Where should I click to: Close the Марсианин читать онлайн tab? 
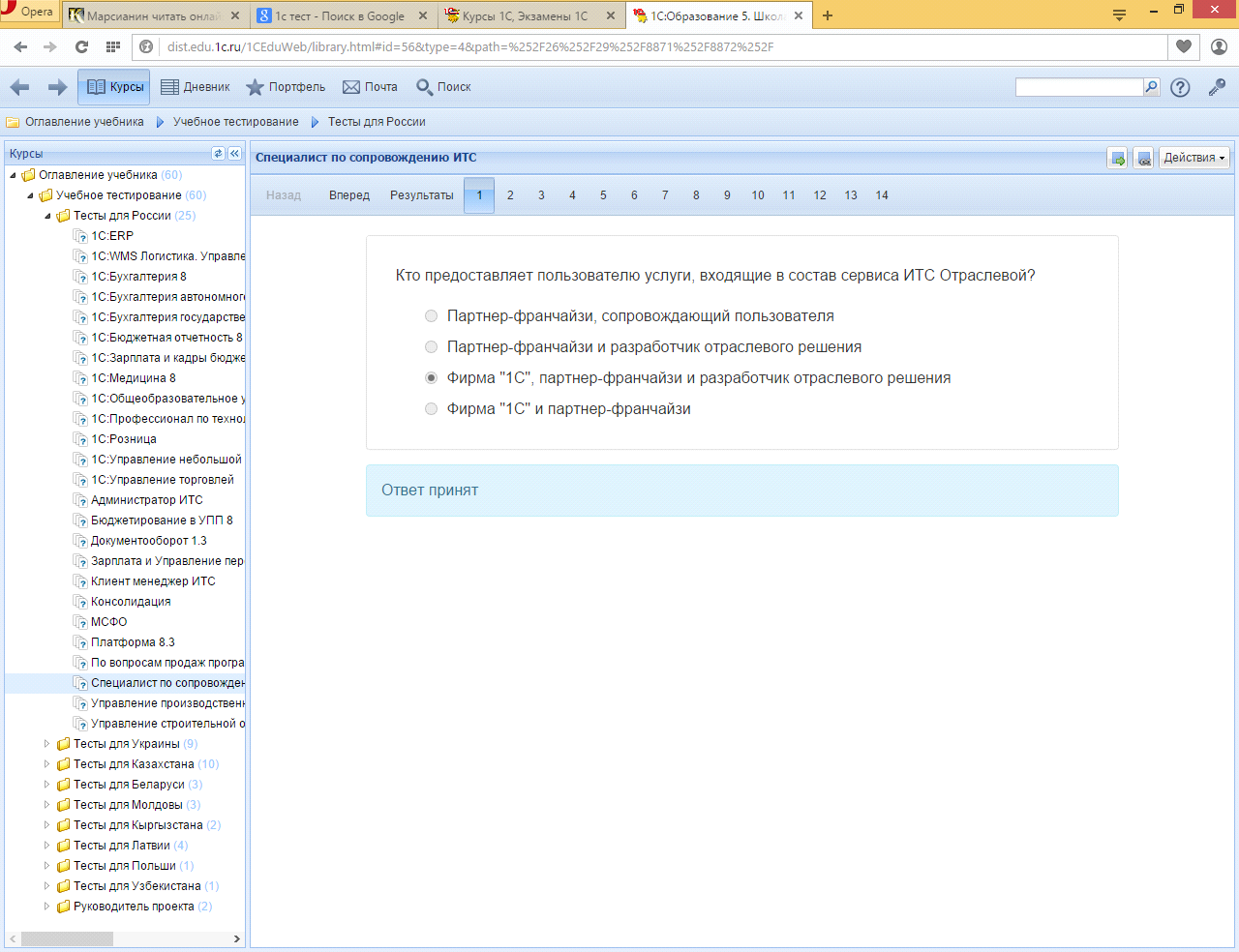click(234, 15)
